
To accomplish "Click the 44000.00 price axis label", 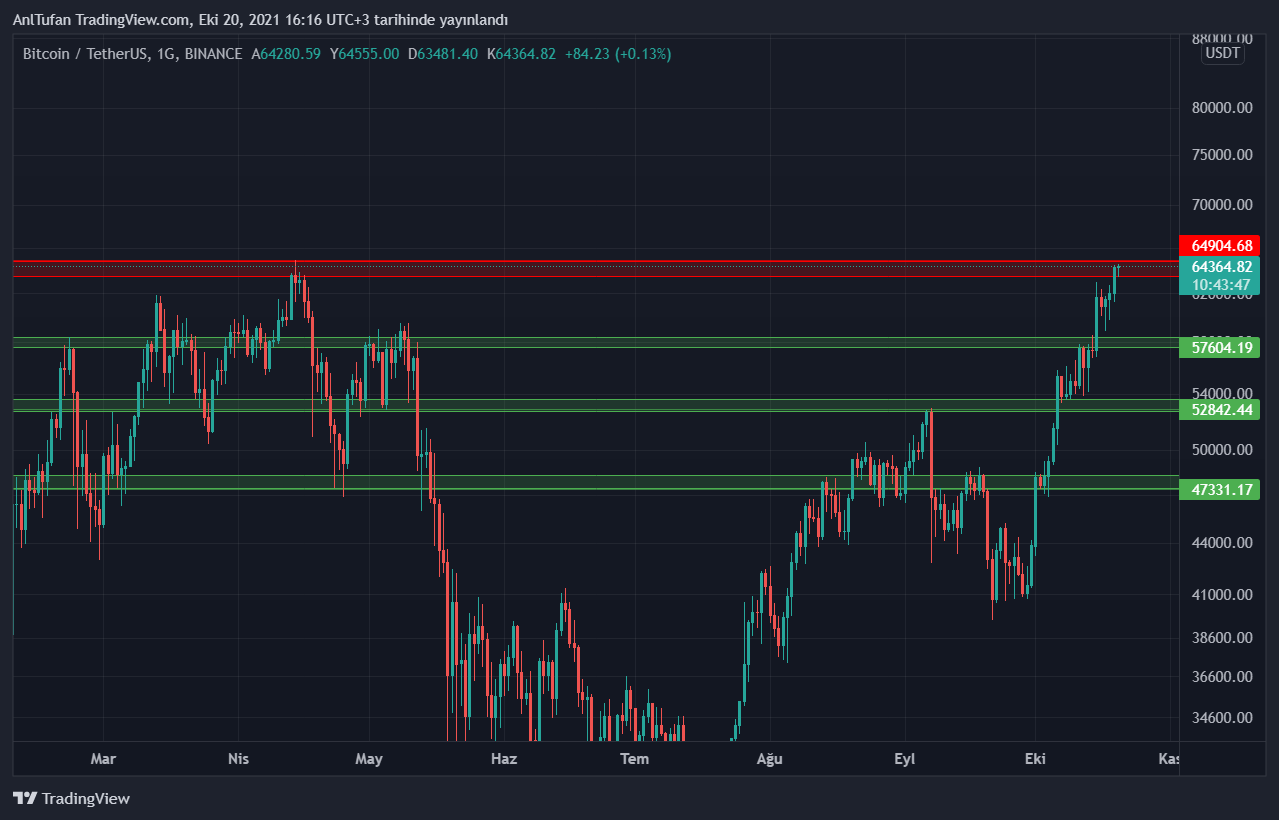I will (1220, 543).
